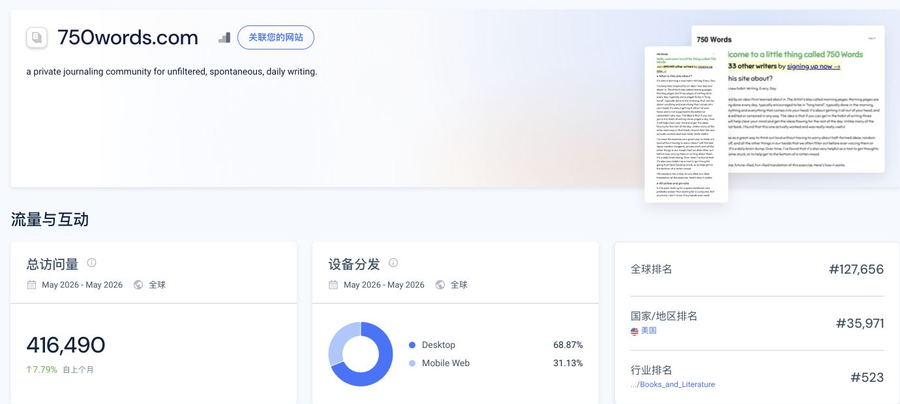The image size is (900, 404).
Task: Click the #523 industry rank value
Action: pos(867,377)
